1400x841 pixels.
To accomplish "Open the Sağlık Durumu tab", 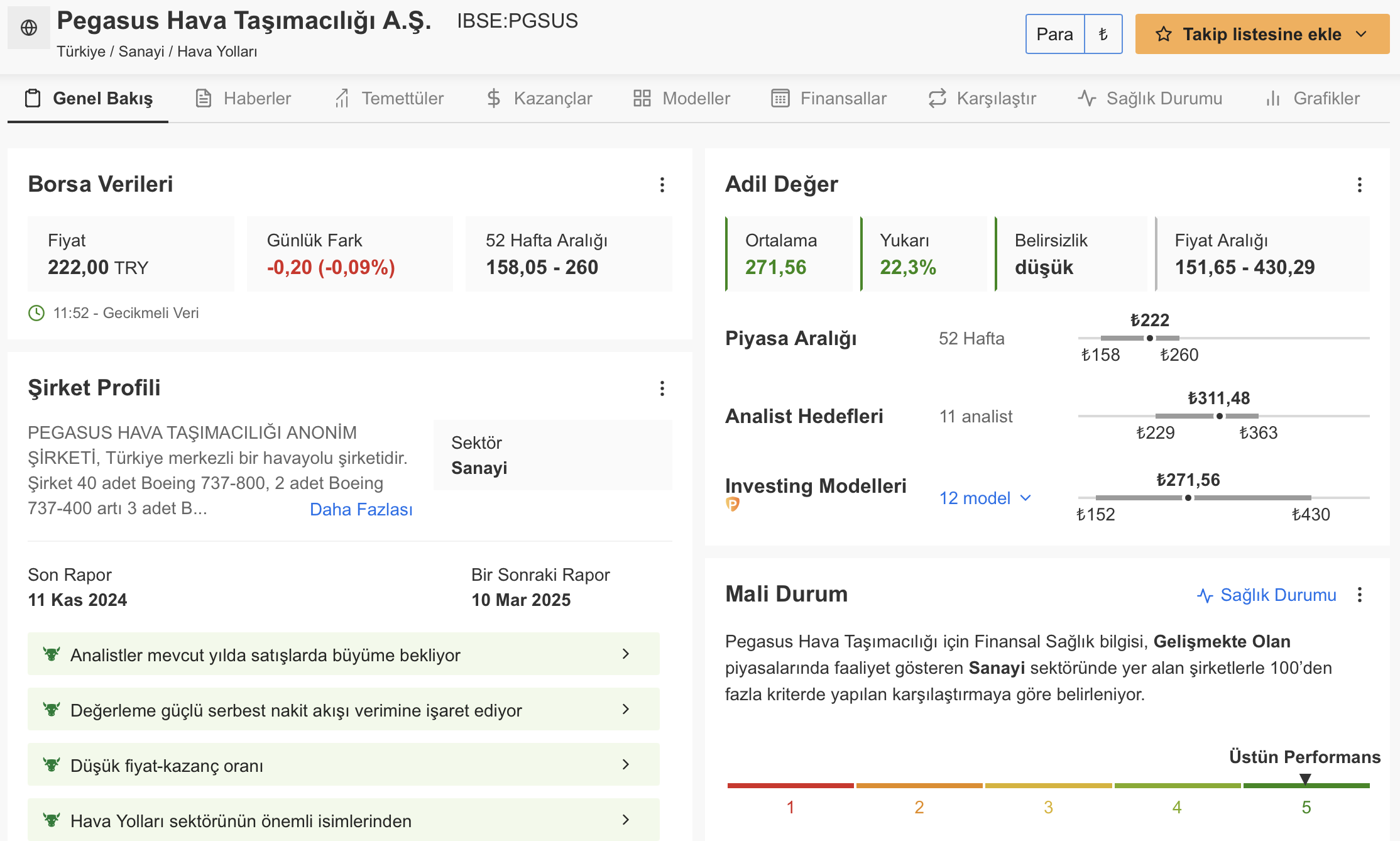I will [x=1150, y=98].
